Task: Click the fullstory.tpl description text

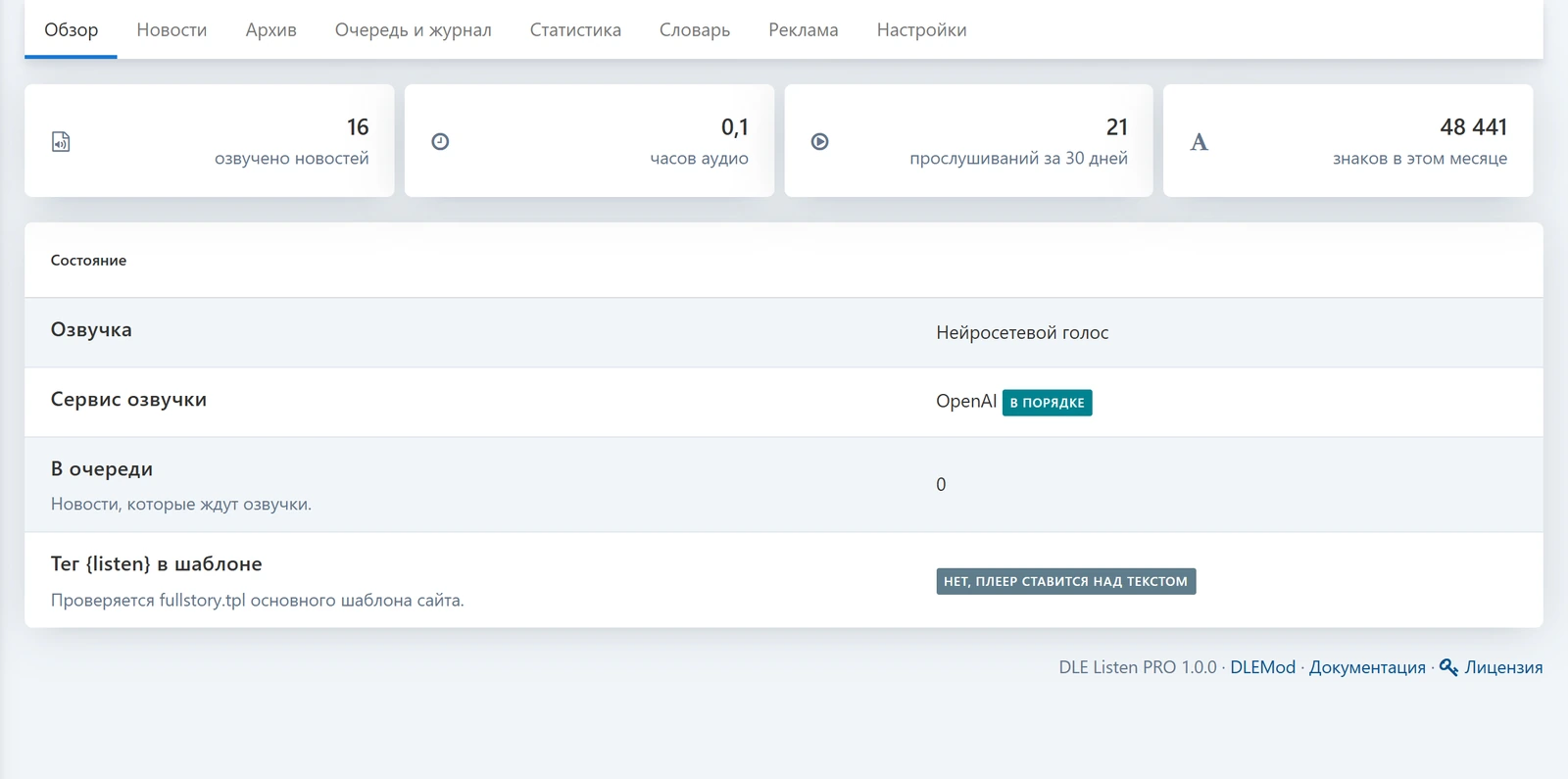Action: tap(258, 601)
